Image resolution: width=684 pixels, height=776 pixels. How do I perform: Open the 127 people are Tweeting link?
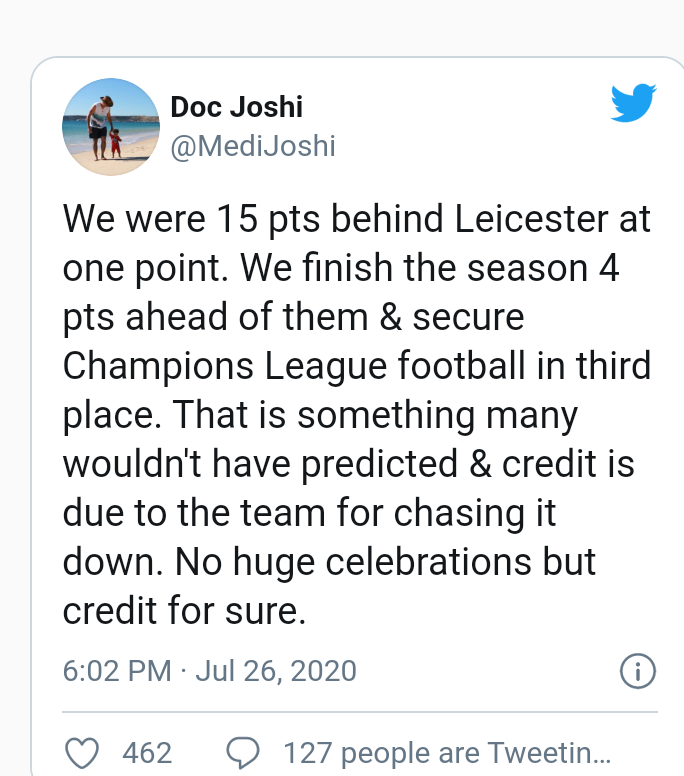(x=447, y=753)
